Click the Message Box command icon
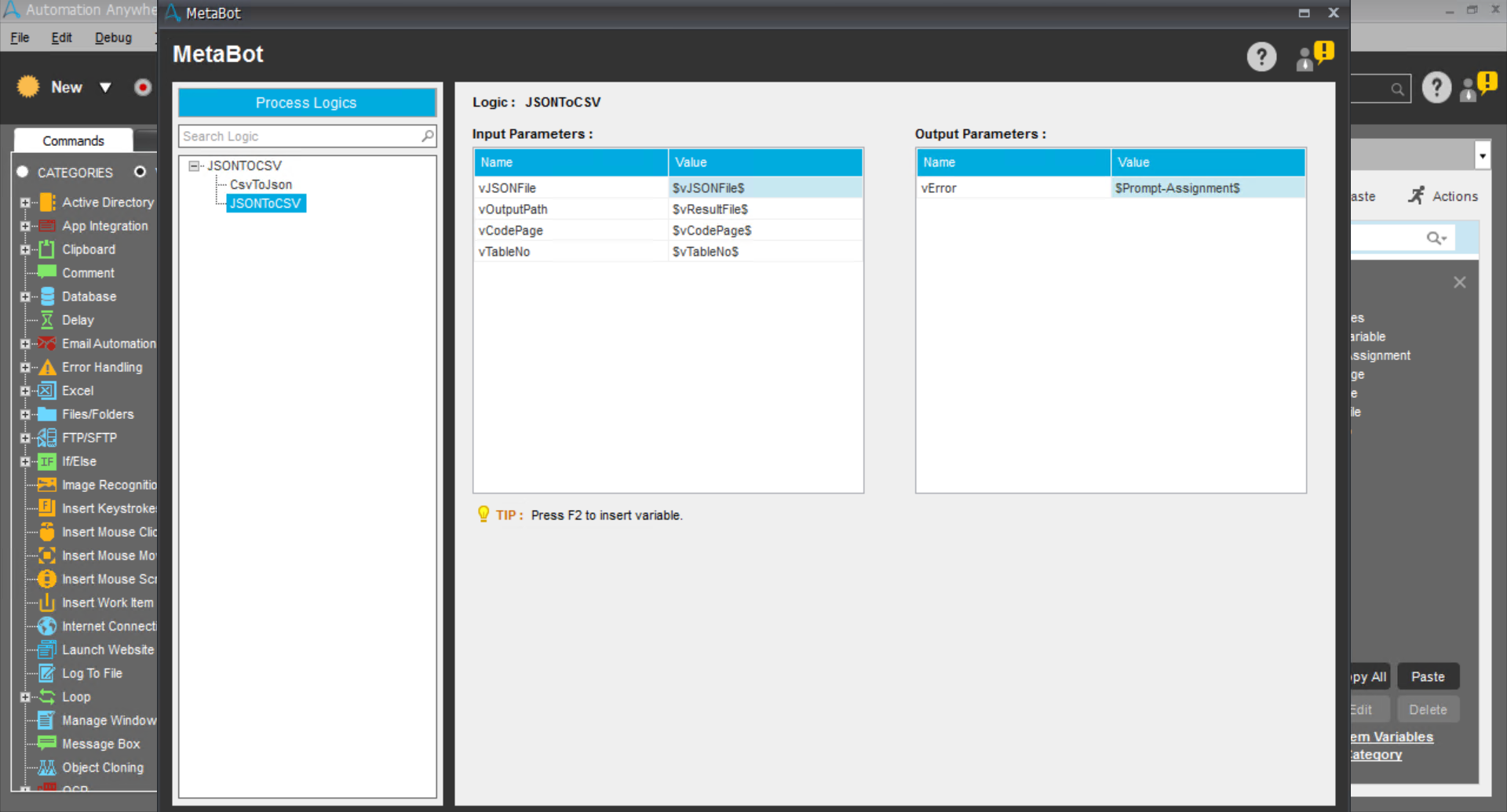This screenshot has width=1507, height=812. pos(47,744)
